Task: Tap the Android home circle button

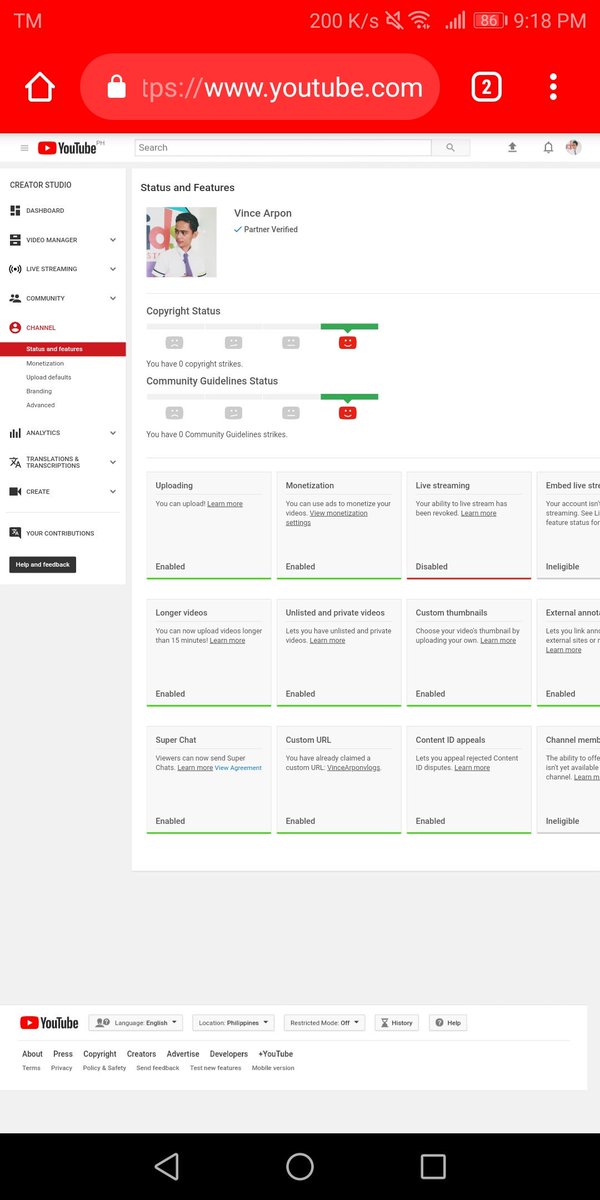Action: point(300,1166)
